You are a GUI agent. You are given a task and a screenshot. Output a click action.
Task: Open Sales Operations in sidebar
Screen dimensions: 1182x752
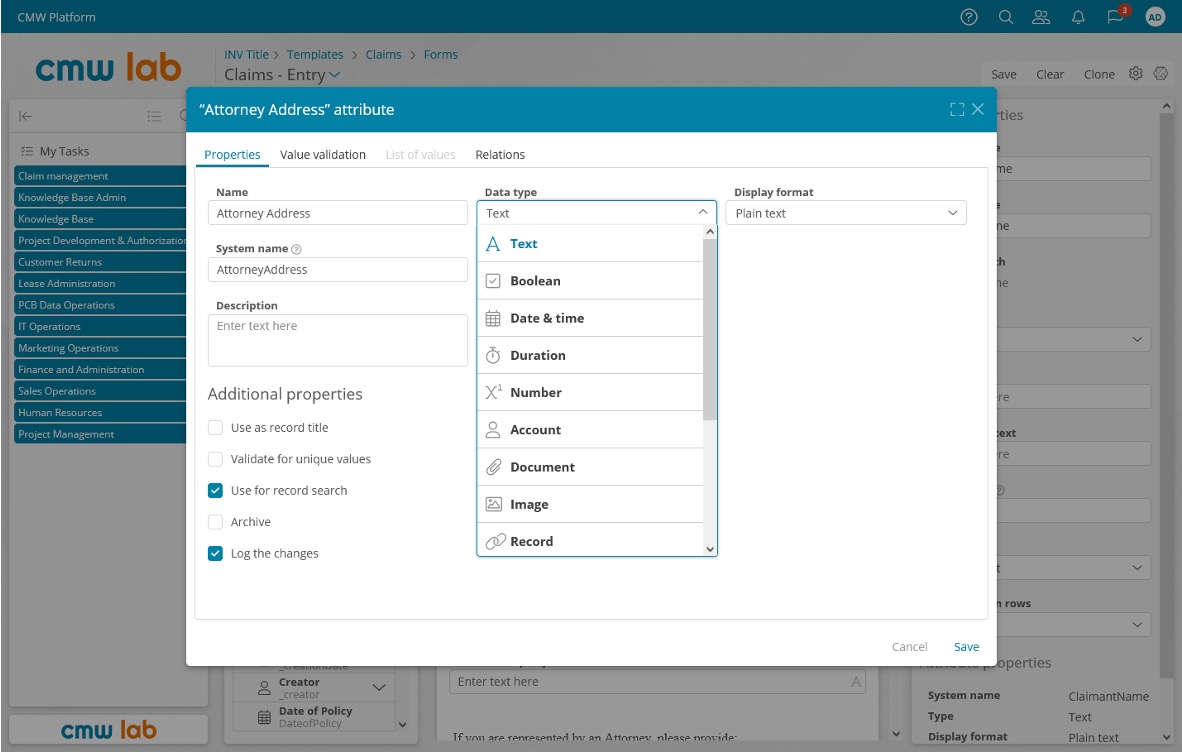[100, 391]
